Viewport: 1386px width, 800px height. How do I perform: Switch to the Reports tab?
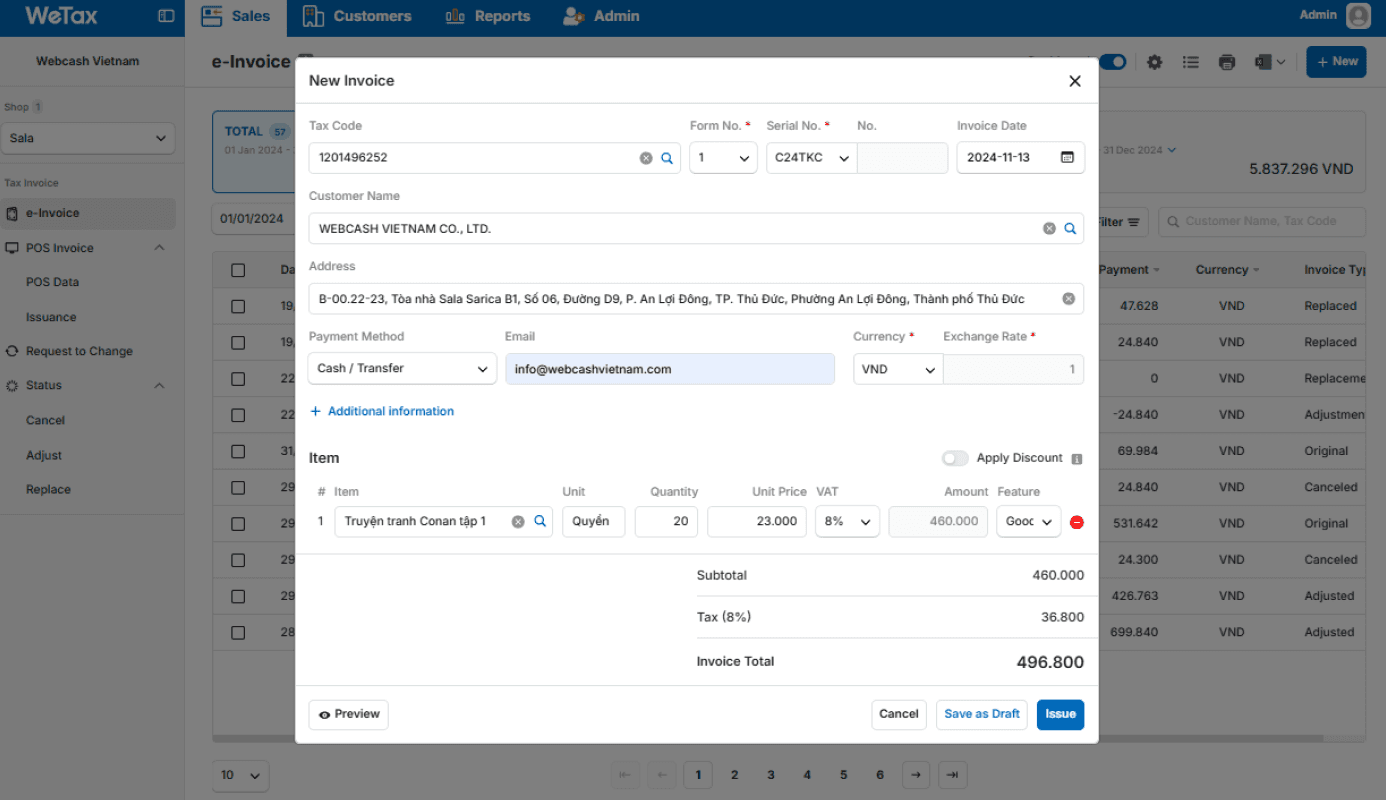(488, 16)
